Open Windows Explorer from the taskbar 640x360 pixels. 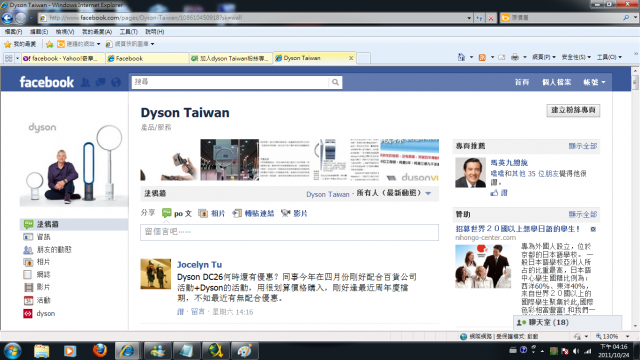(41, 351)
